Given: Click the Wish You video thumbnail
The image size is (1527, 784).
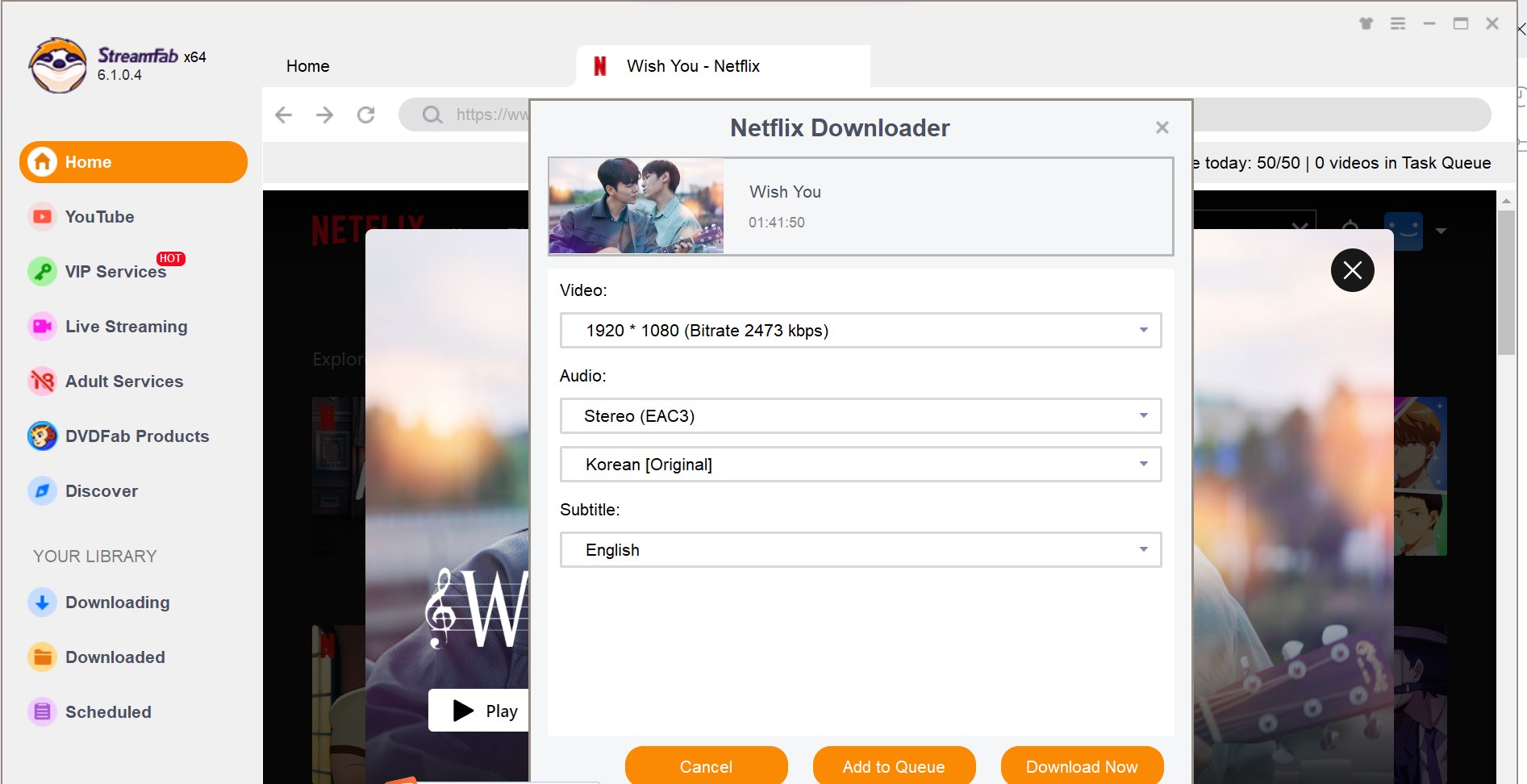Looking at the screenshot, I should click(636, 206).
